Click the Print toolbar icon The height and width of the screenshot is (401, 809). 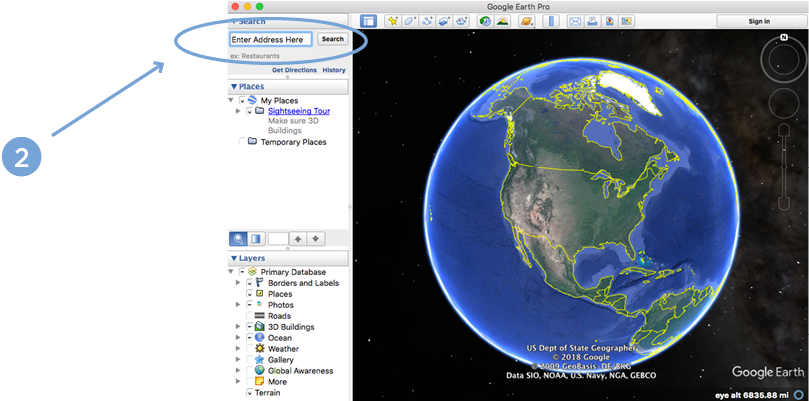[x=592, y=20]
